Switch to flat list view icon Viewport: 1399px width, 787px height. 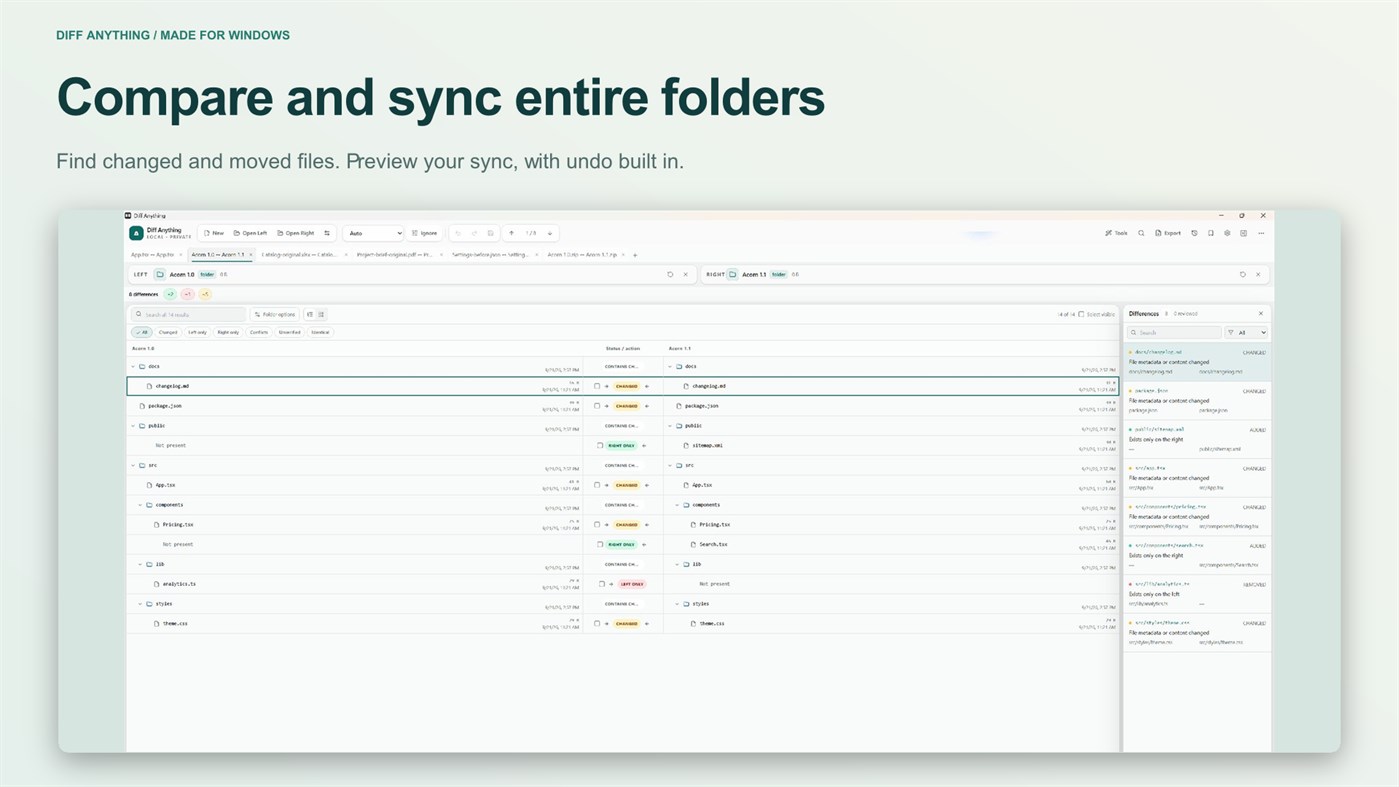tap(321, 314)
